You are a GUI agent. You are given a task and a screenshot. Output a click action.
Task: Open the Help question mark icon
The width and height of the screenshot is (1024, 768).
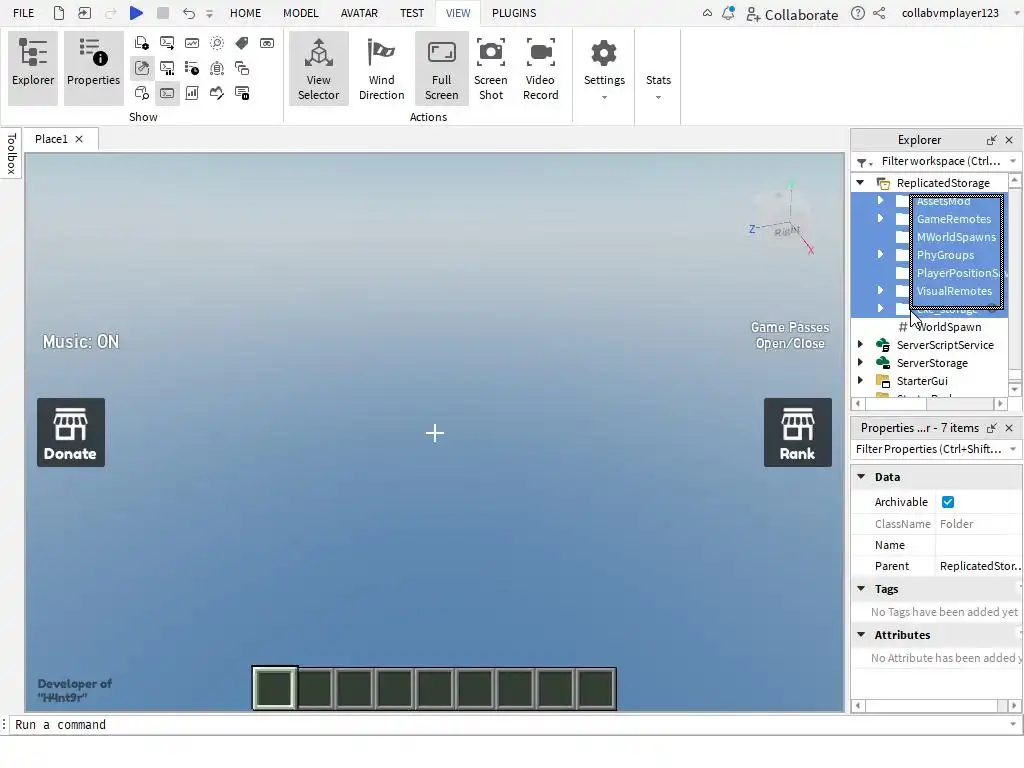click(x=858, y=13)
